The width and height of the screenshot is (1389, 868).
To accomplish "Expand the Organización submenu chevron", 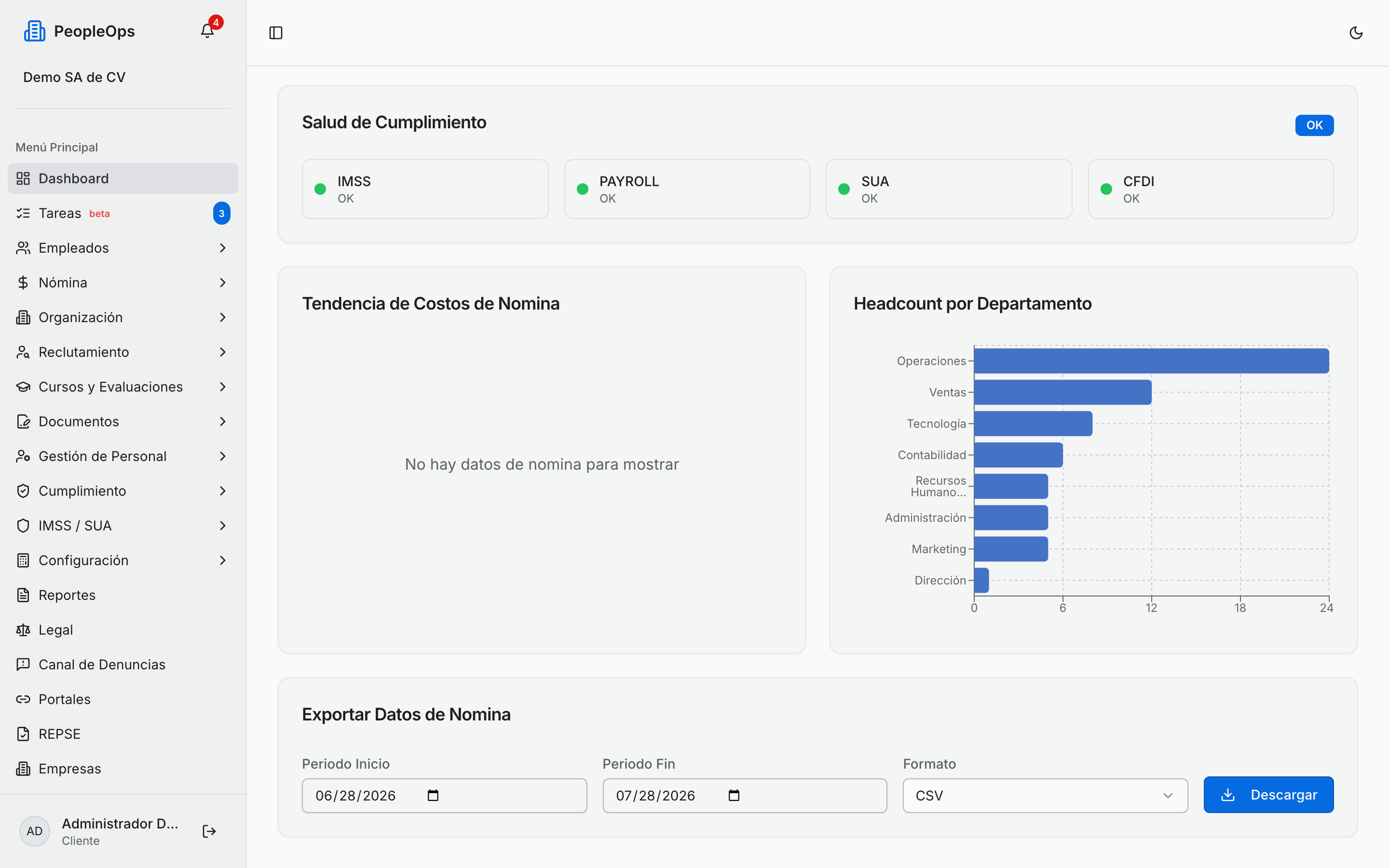I will pos(223,317).
